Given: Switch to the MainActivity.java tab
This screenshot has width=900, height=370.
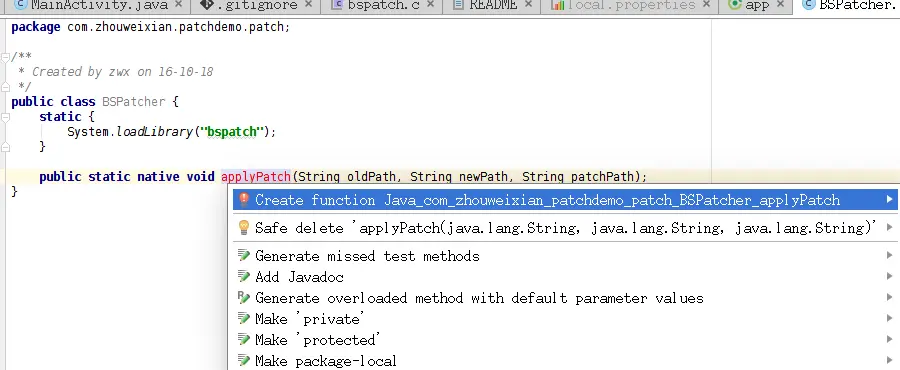Looking at the screenshot, I should click(x=99, y=6).
